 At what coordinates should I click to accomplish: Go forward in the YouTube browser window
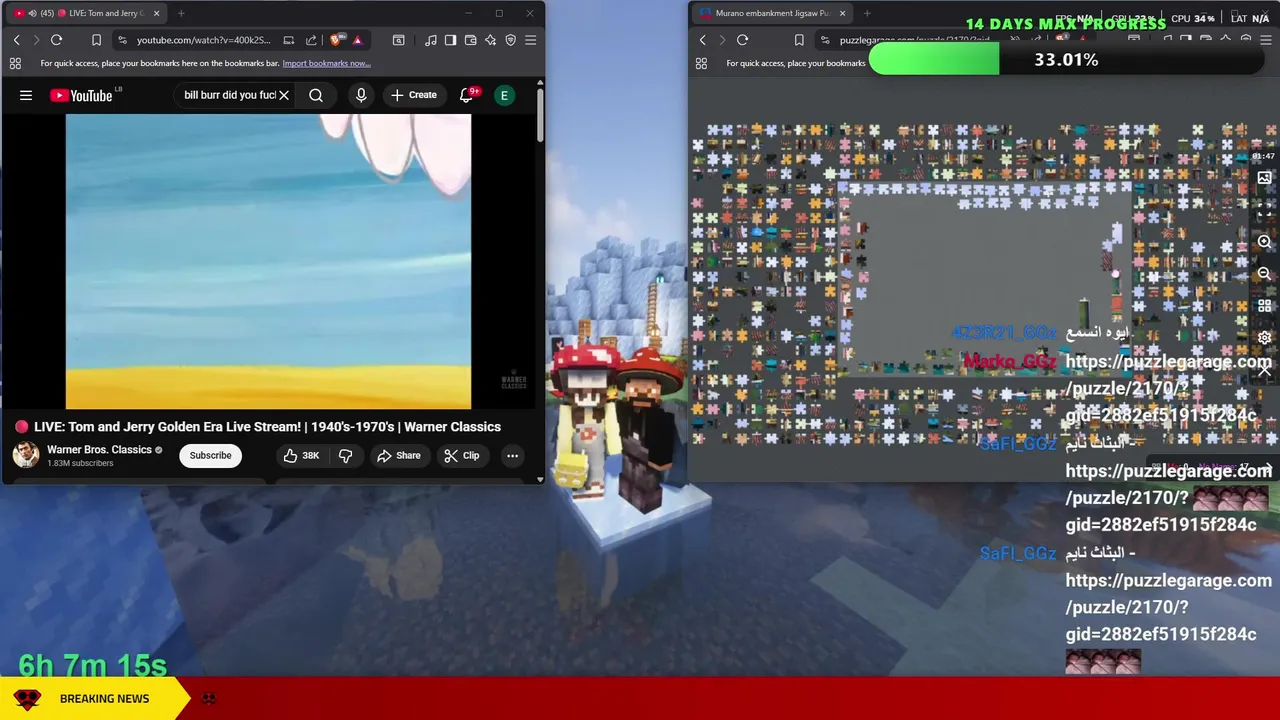(36, 40)
